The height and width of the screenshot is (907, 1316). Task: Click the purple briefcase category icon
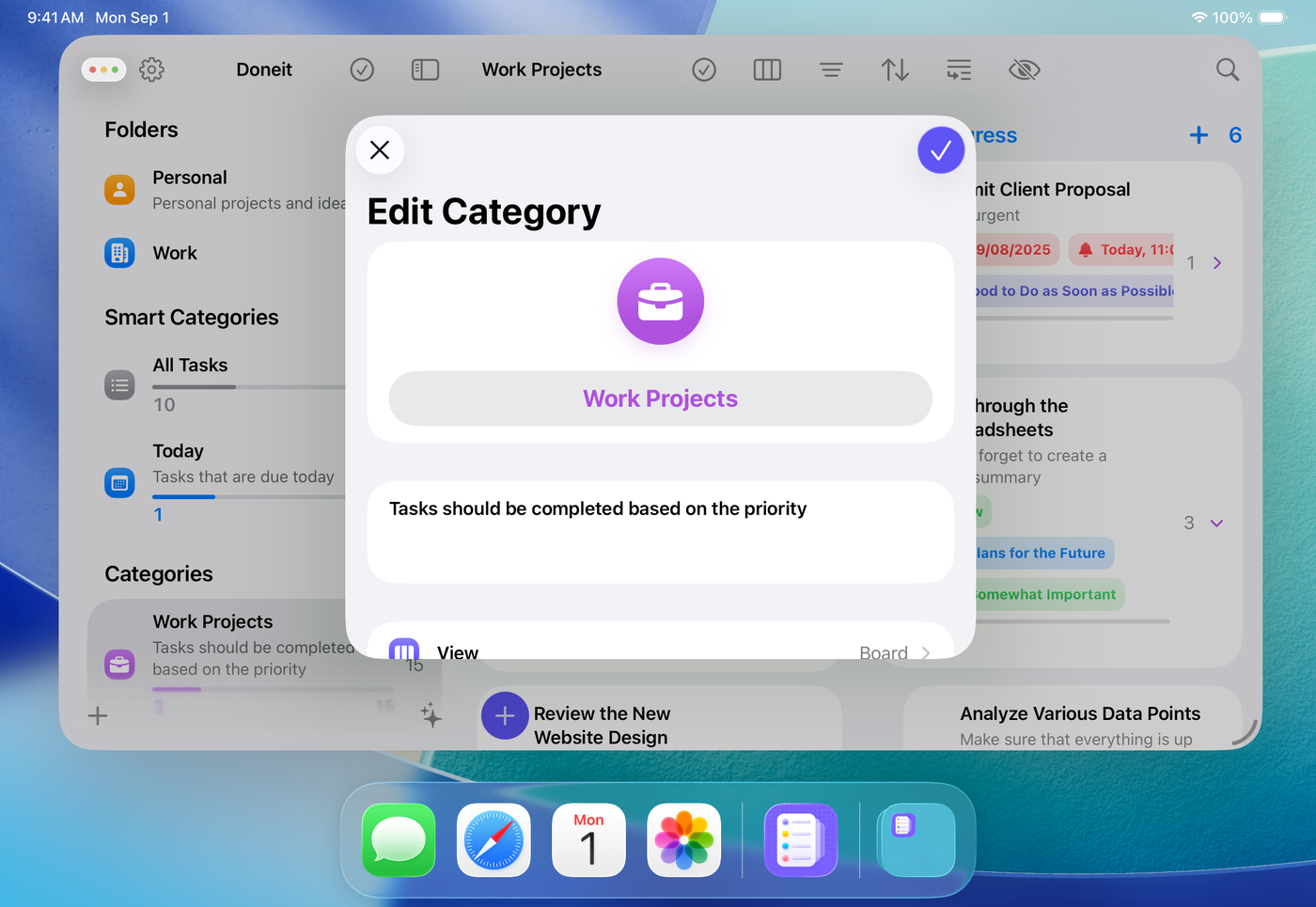click(x=660, y=302)
